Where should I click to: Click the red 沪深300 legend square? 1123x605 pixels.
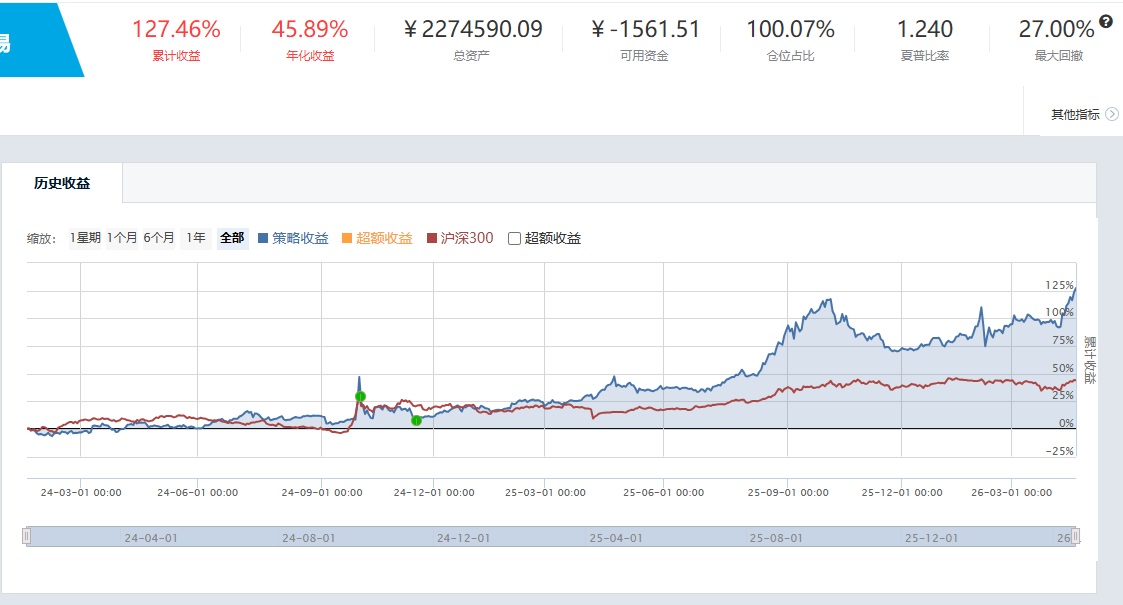point(432,238)
